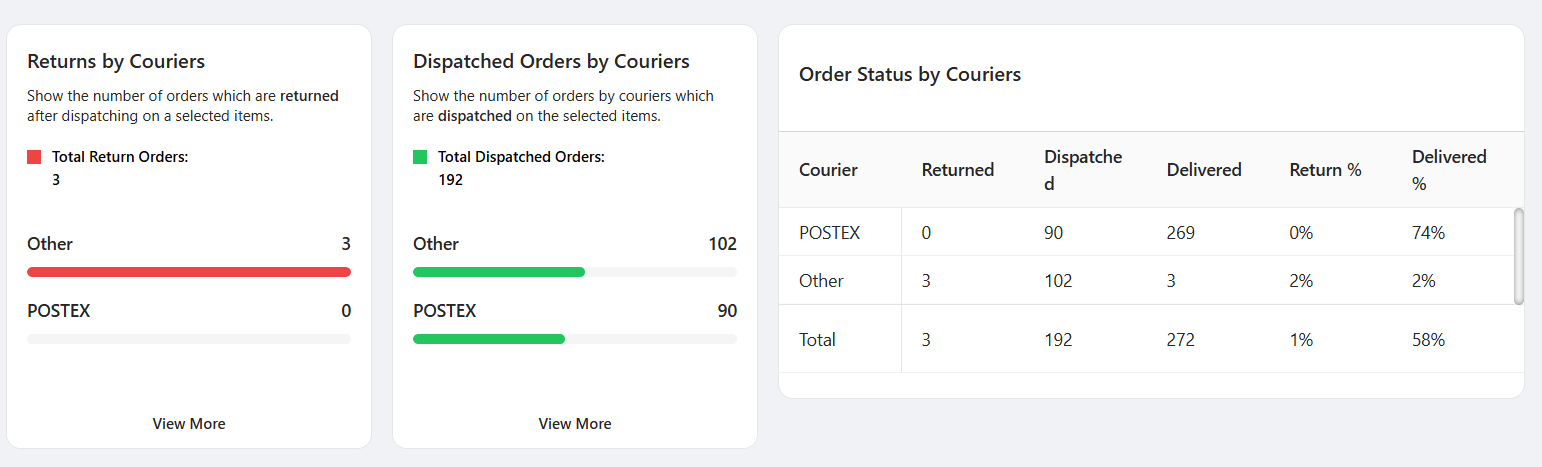1542x467 pixels.
Task: Click the green POSTEX dispatched progress bar
Action: pos(489,339)
